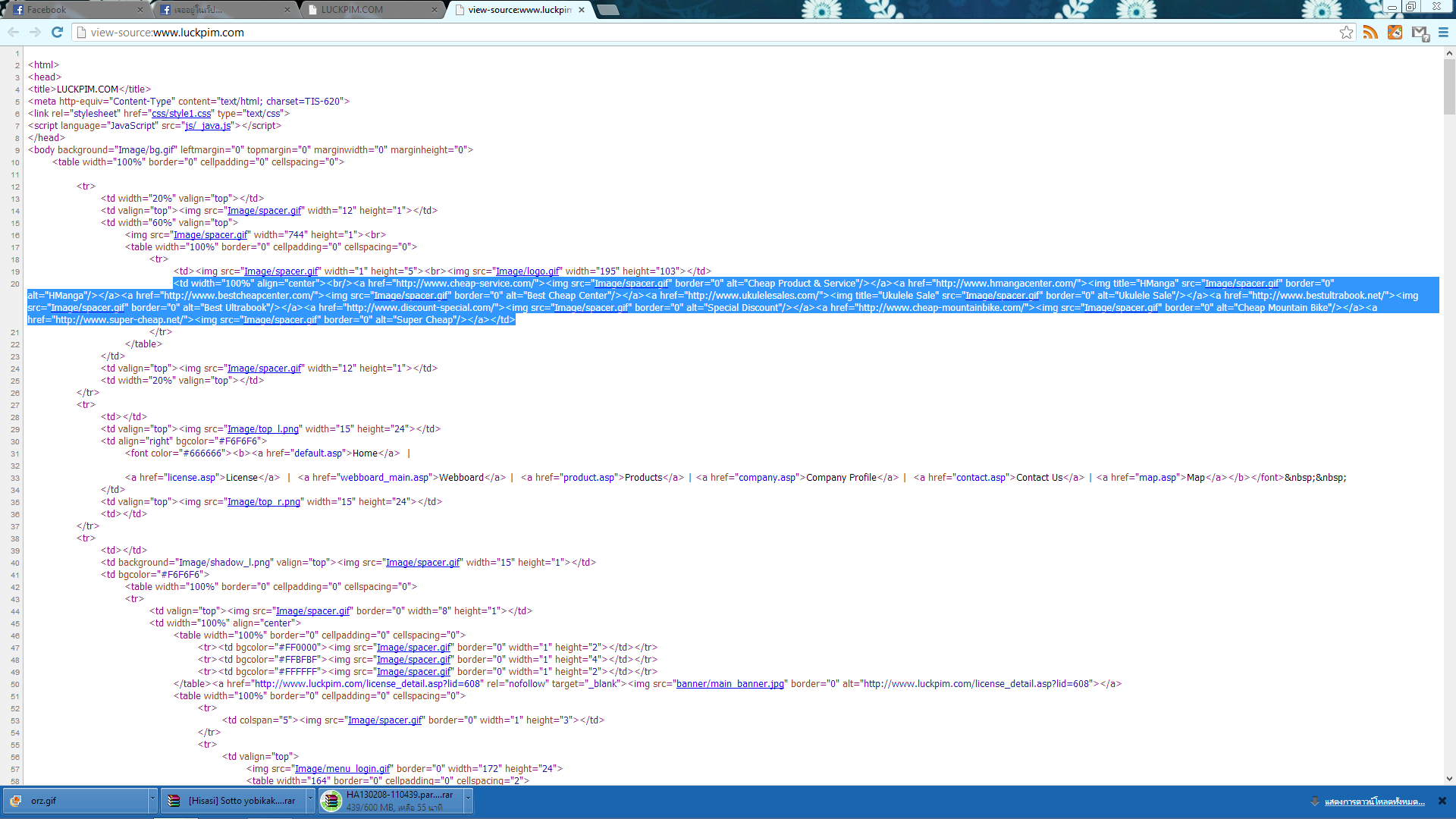Click the reload page icon

coord(57,33)
